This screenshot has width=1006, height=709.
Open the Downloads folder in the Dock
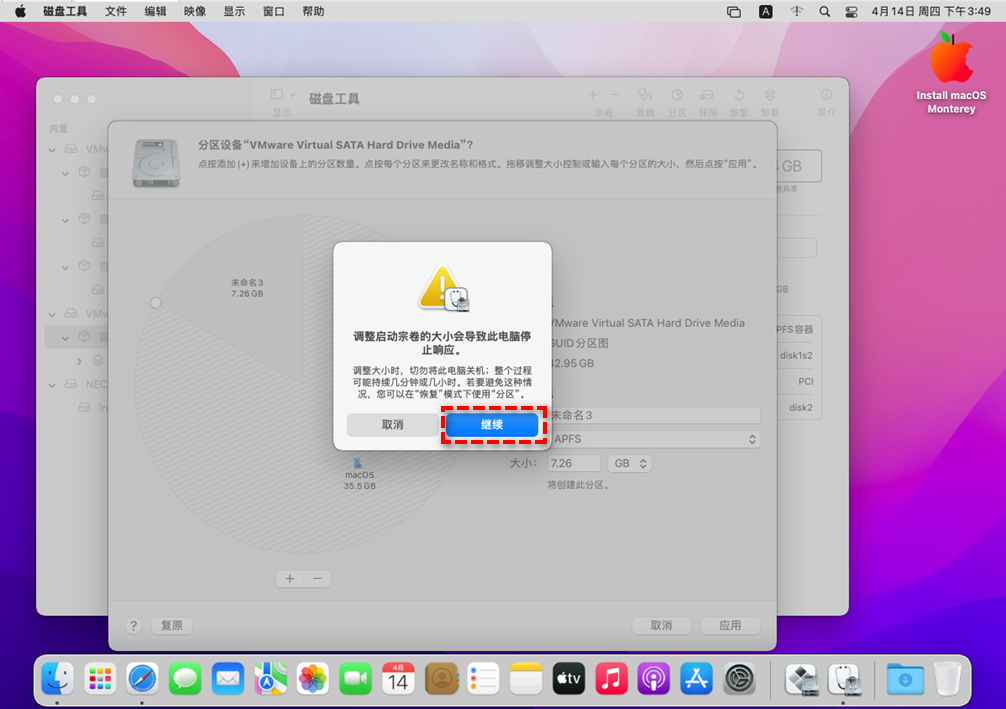click(905, 678)
